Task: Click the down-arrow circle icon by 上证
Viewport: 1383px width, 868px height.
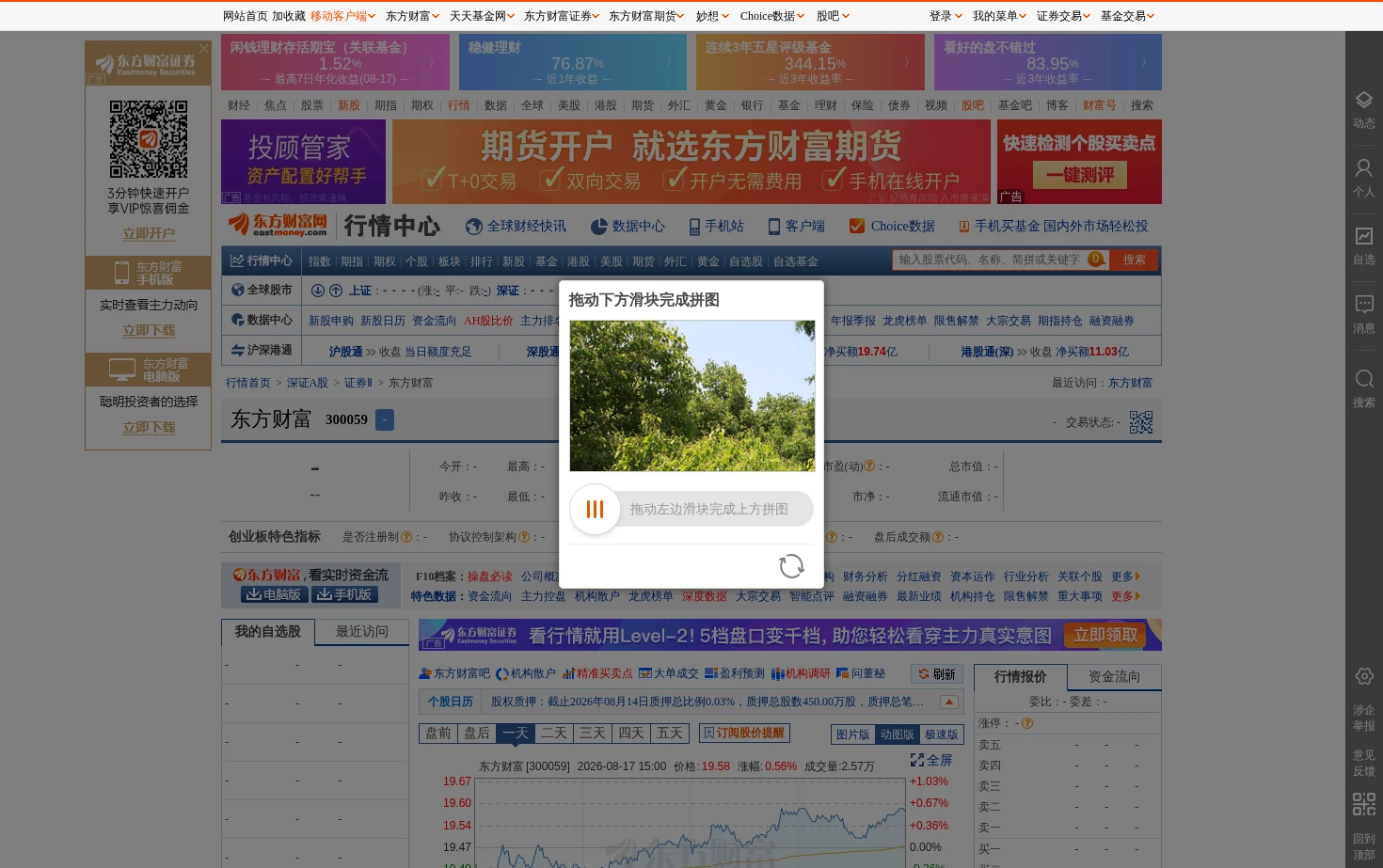Action: 318,291
